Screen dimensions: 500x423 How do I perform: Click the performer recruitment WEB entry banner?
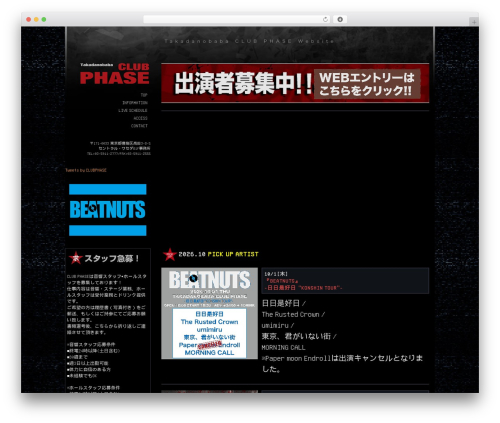pos(295,83)
